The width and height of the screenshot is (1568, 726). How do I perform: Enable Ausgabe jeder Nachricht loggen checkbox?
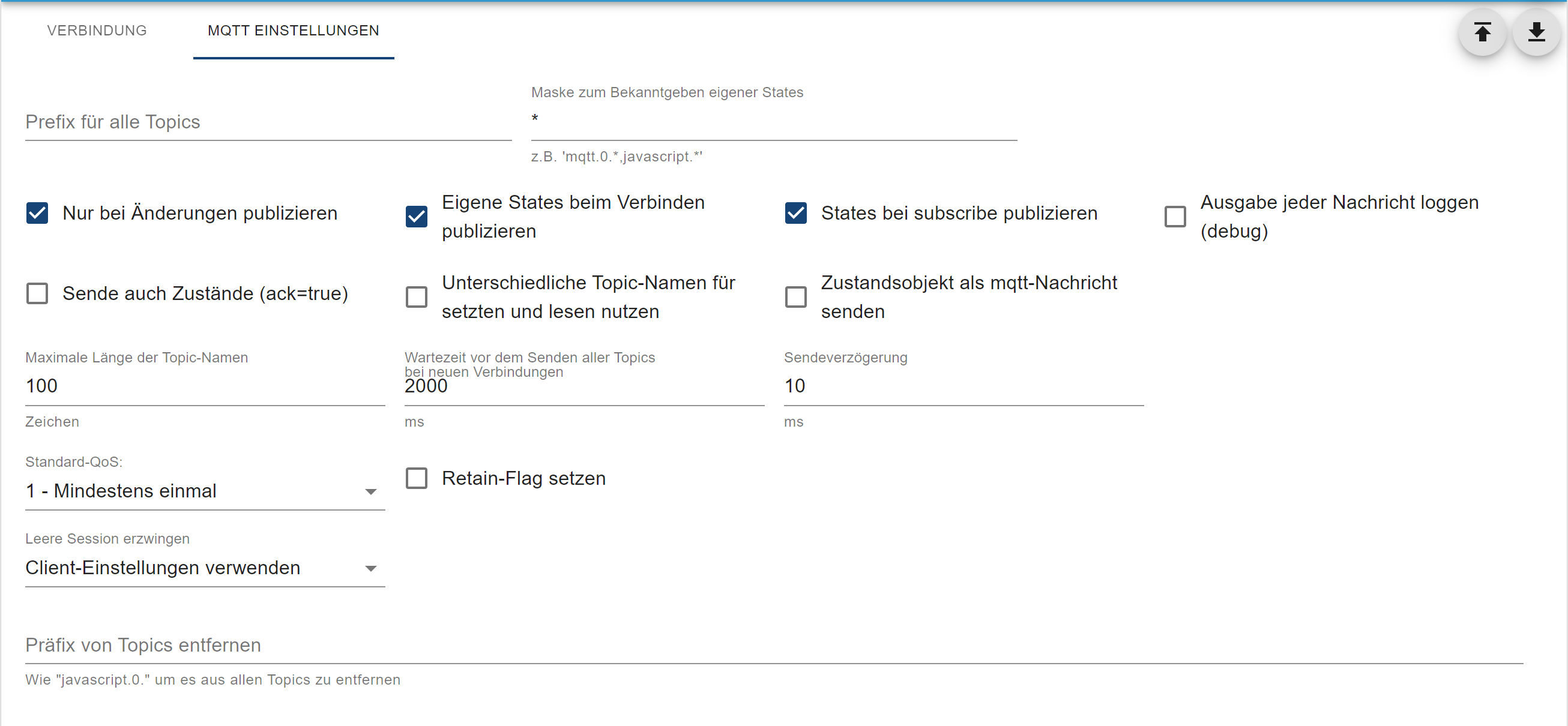coord(1175,216)
